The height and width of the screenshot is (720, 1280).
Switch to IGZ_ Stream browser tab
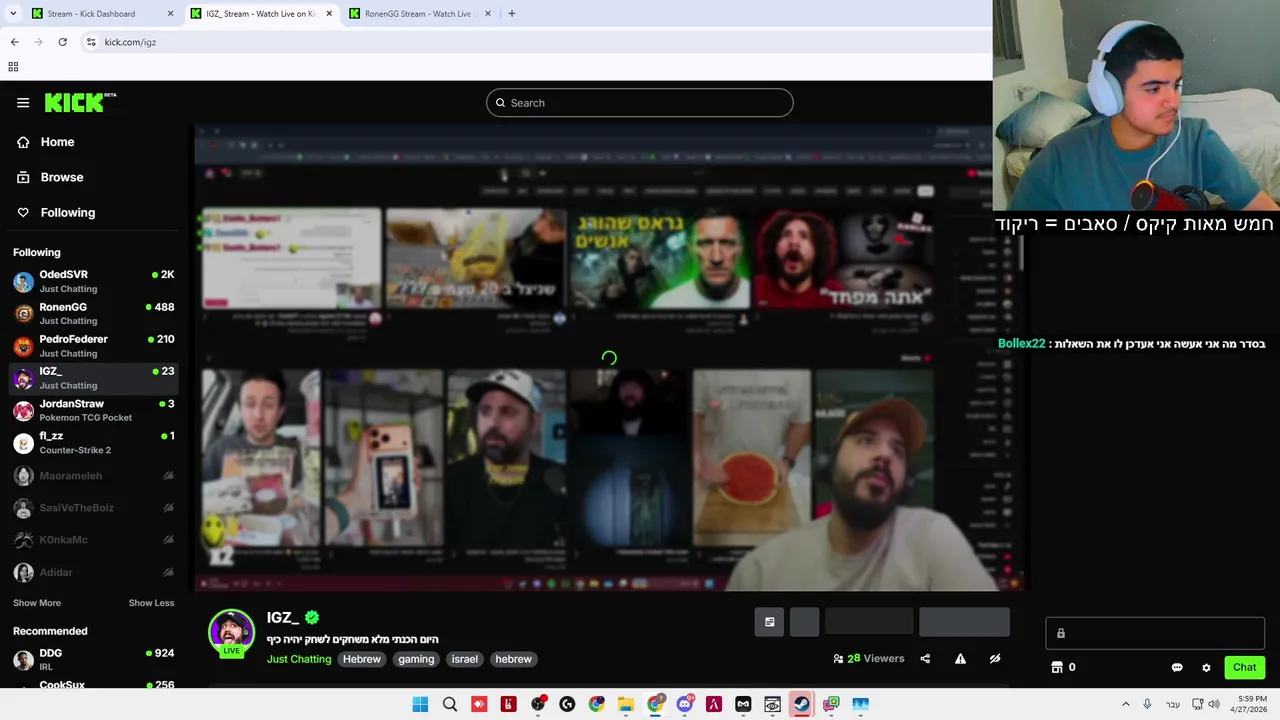[x=262, y=14]
